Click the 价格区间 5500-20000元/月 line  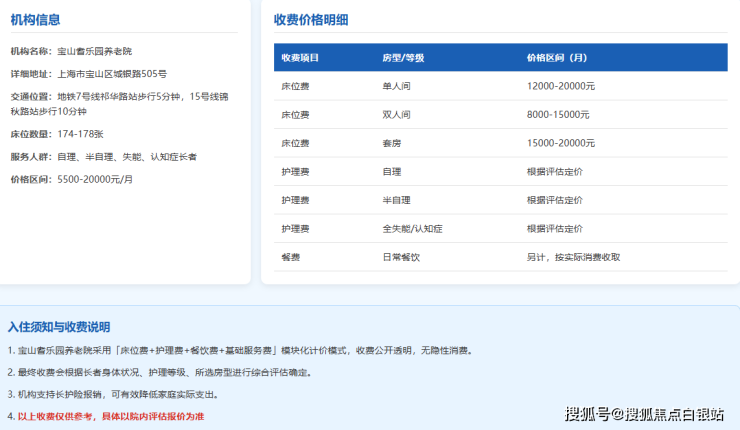(72, 179)
